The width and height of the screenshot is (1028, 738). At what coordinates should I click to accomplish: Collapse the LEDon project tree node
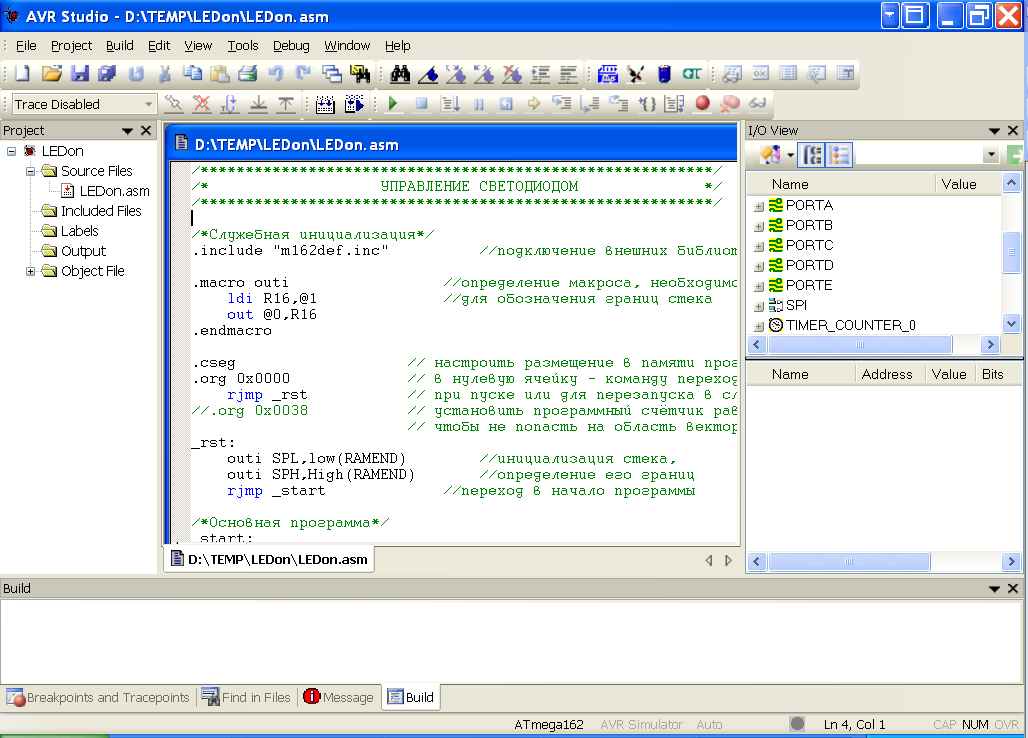pos(11,151)
